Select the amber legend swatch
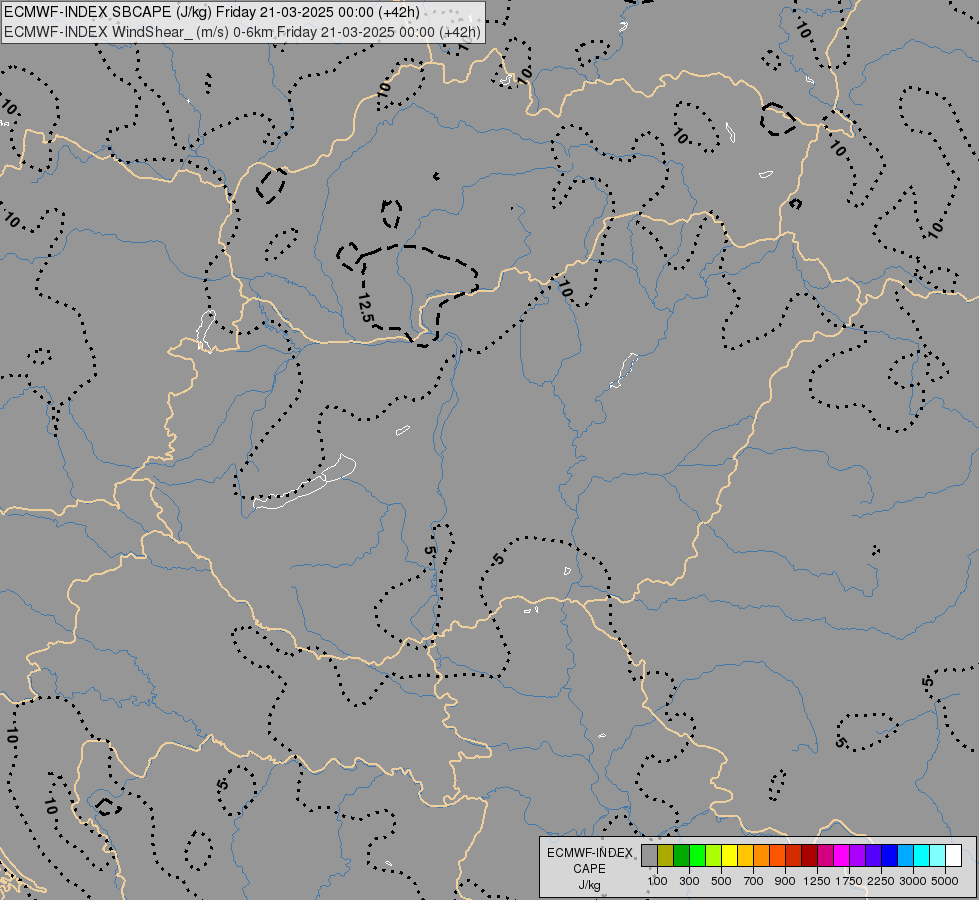Image resolution: width=979 pixels, height=900 pixels. [x=745, y=856]
